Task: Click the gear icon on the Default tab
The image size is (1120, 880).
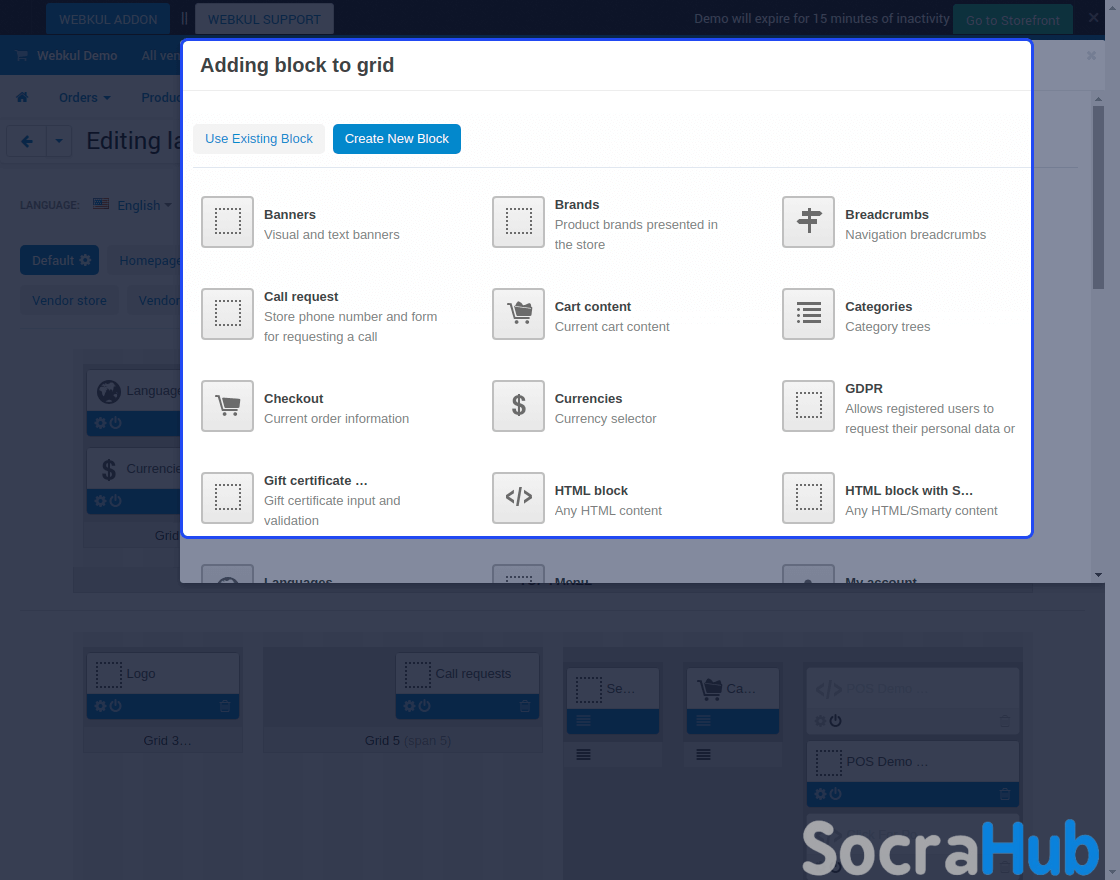Action: (x=85, y=260)
